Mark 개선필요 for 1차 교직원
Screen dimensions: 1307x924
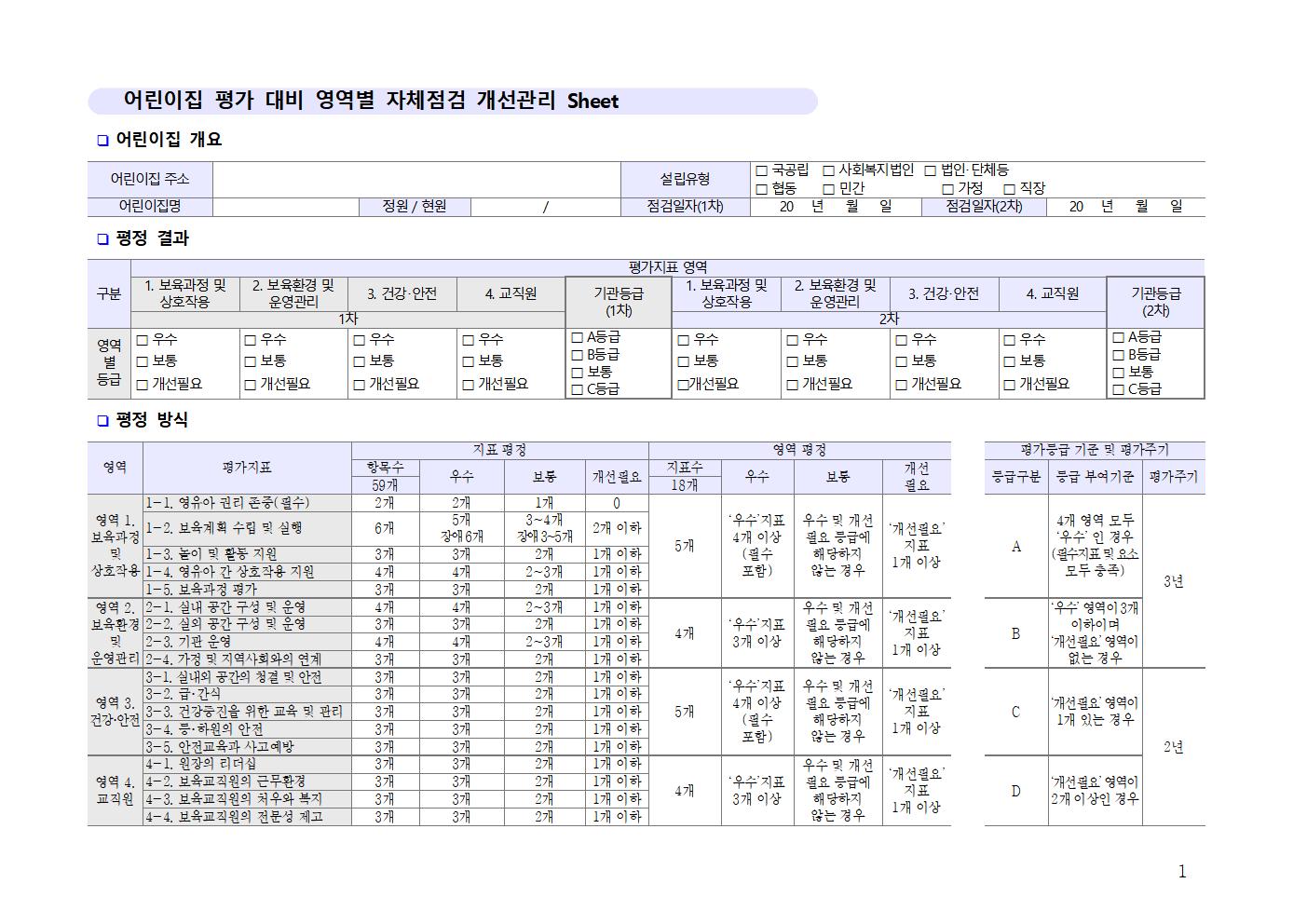pos(468,384)
